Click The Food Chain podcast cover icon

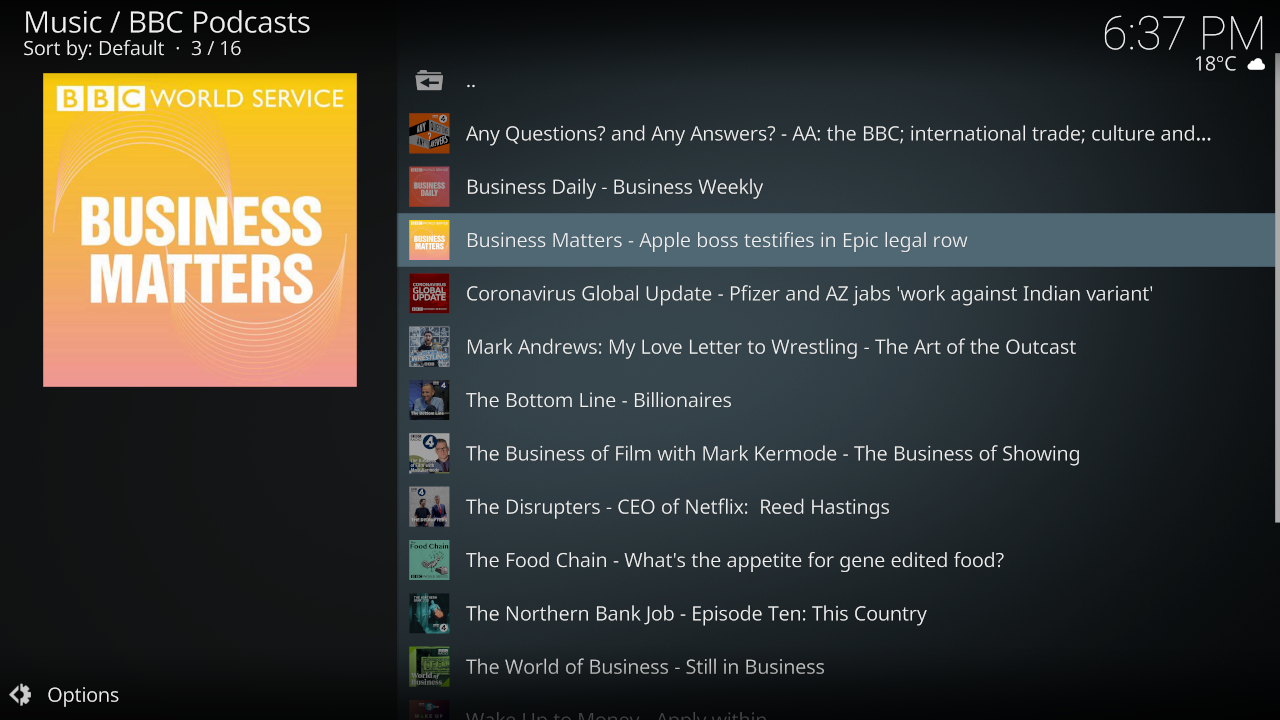(429, 560)
